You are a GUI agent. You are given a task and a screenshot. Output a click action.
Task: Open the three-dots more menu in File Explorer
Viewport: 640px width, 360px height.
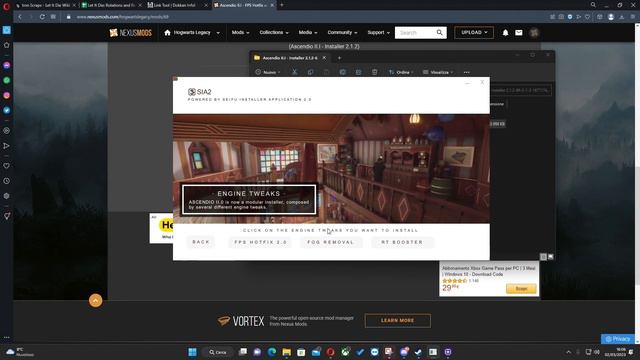(467, 72)
